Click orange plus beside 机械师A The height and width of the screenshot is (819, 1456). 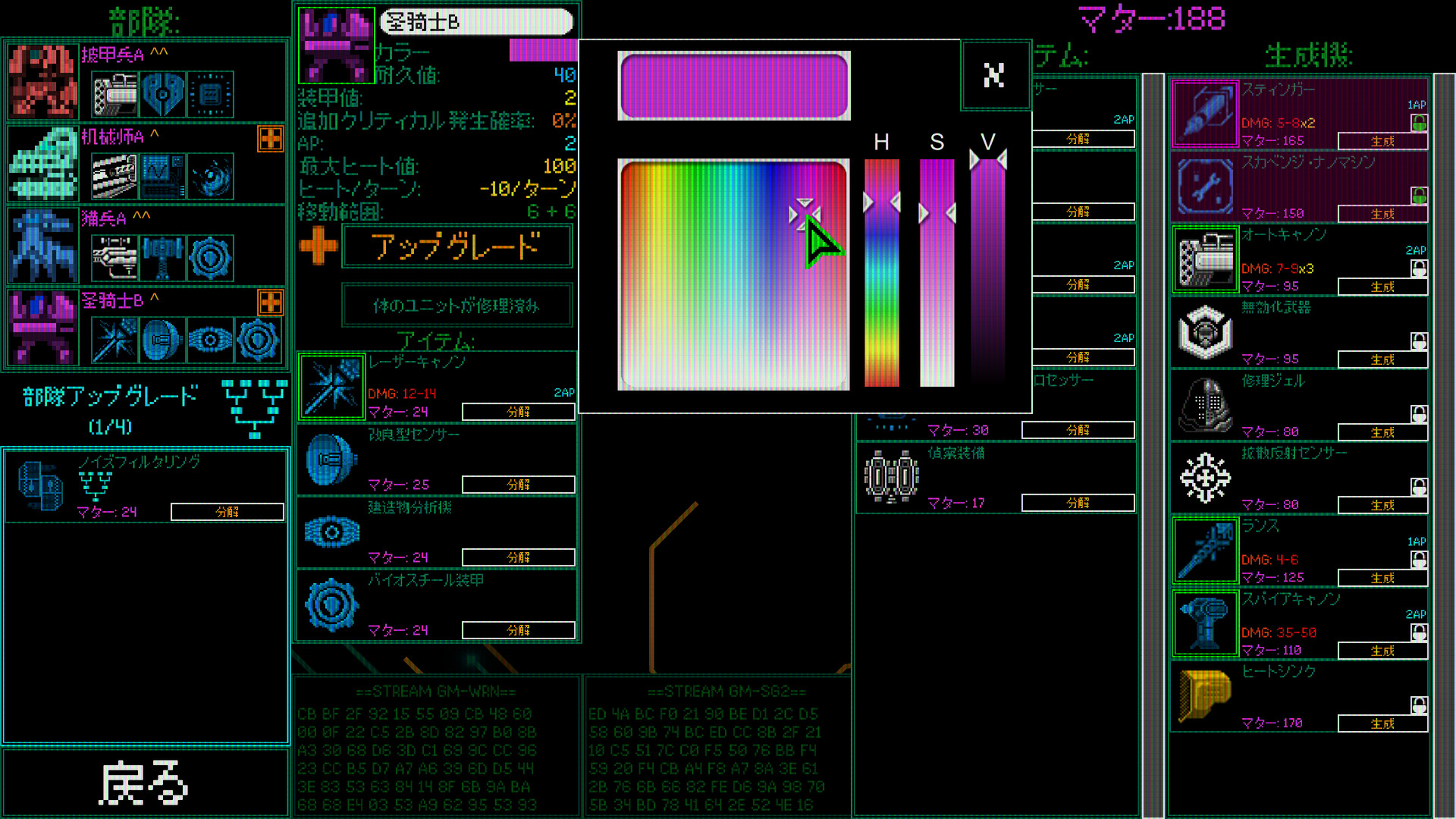pos(271,139)
